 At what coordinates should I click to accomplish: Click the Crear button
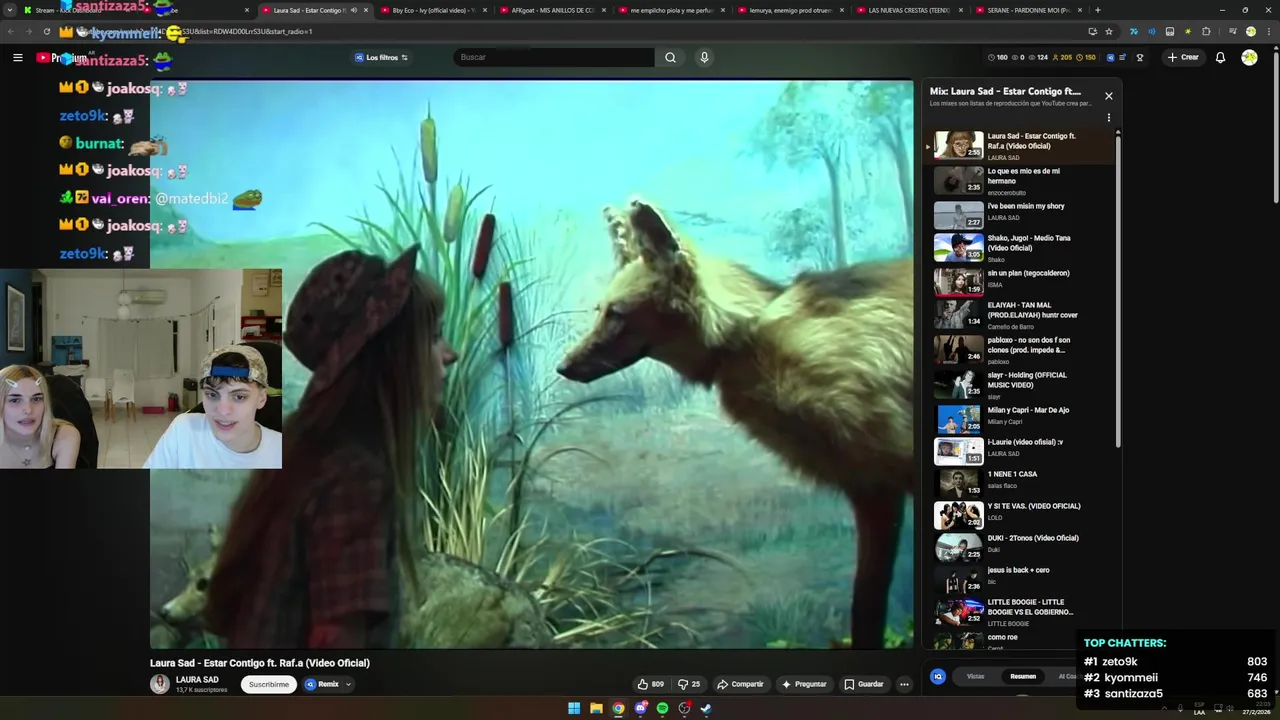1183,58
